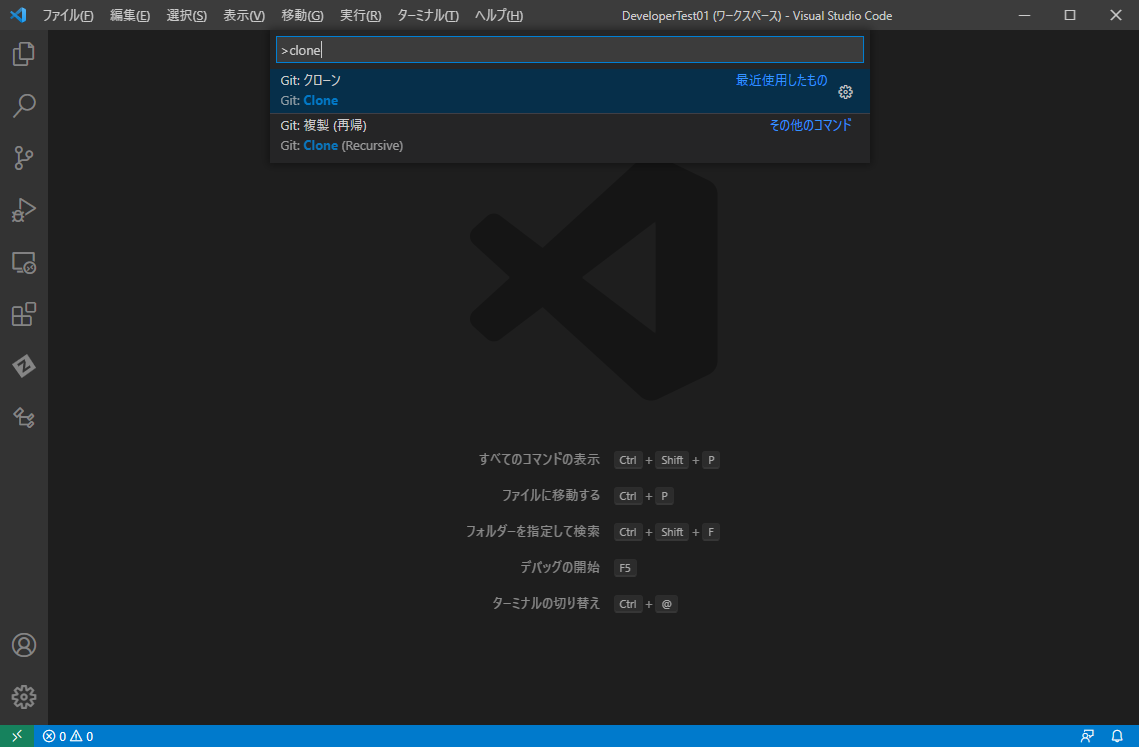Open the tree-shaped icon view below it

click(24, 418)
